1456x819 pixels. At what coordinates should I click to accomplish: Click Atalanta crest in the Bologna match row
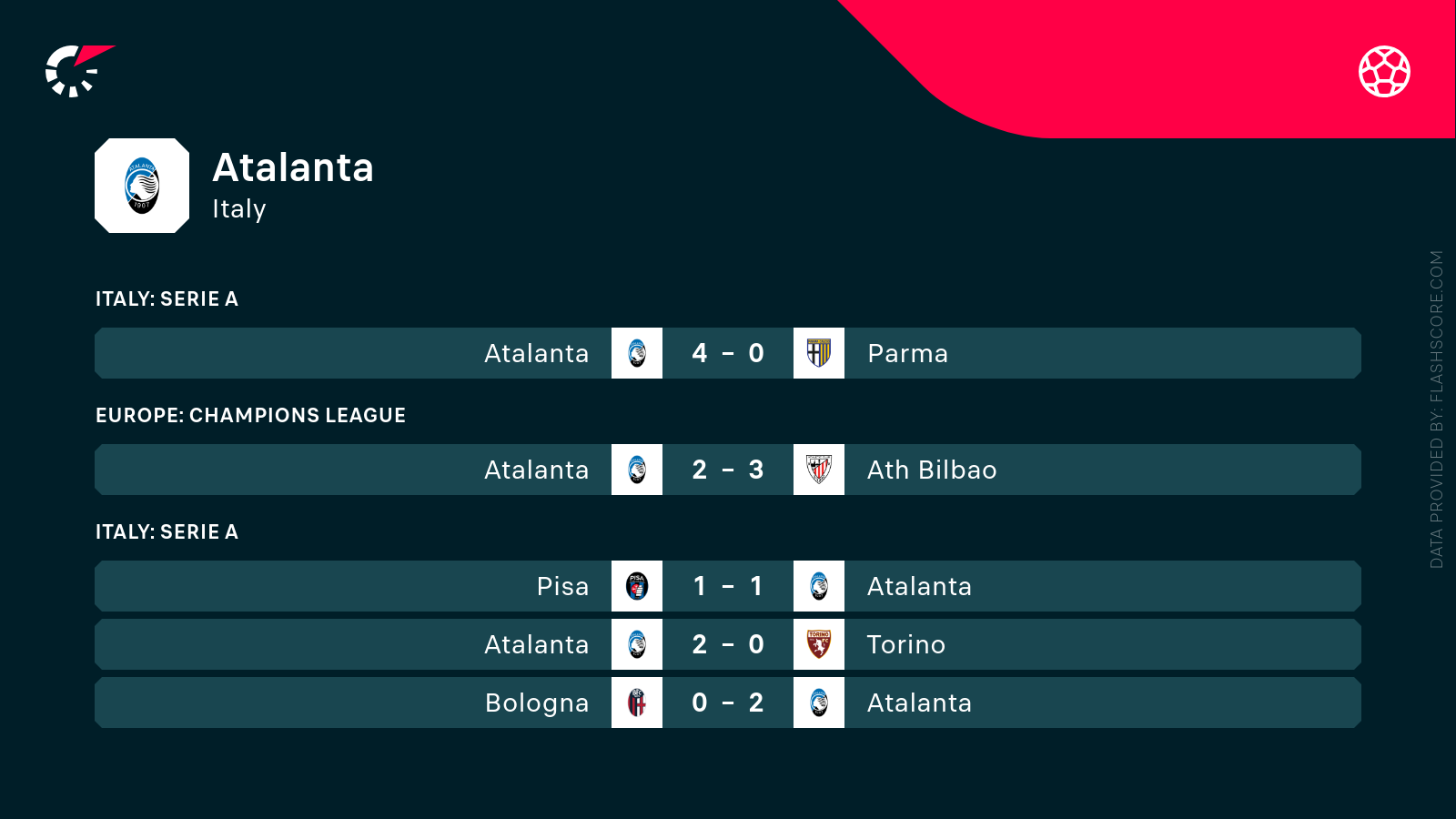819,703
